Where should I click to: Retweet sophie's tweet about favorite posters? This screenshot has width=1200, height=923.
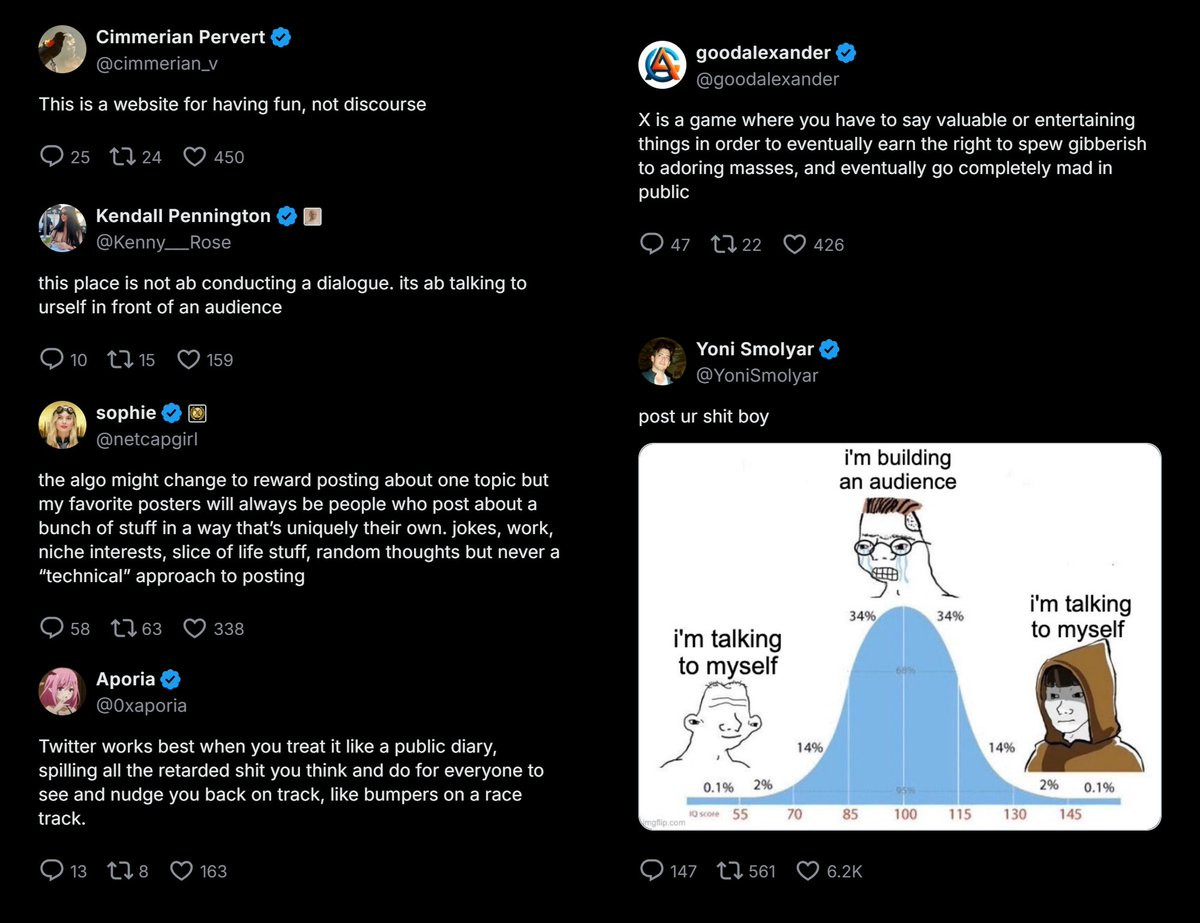click(x=124, y=628)
